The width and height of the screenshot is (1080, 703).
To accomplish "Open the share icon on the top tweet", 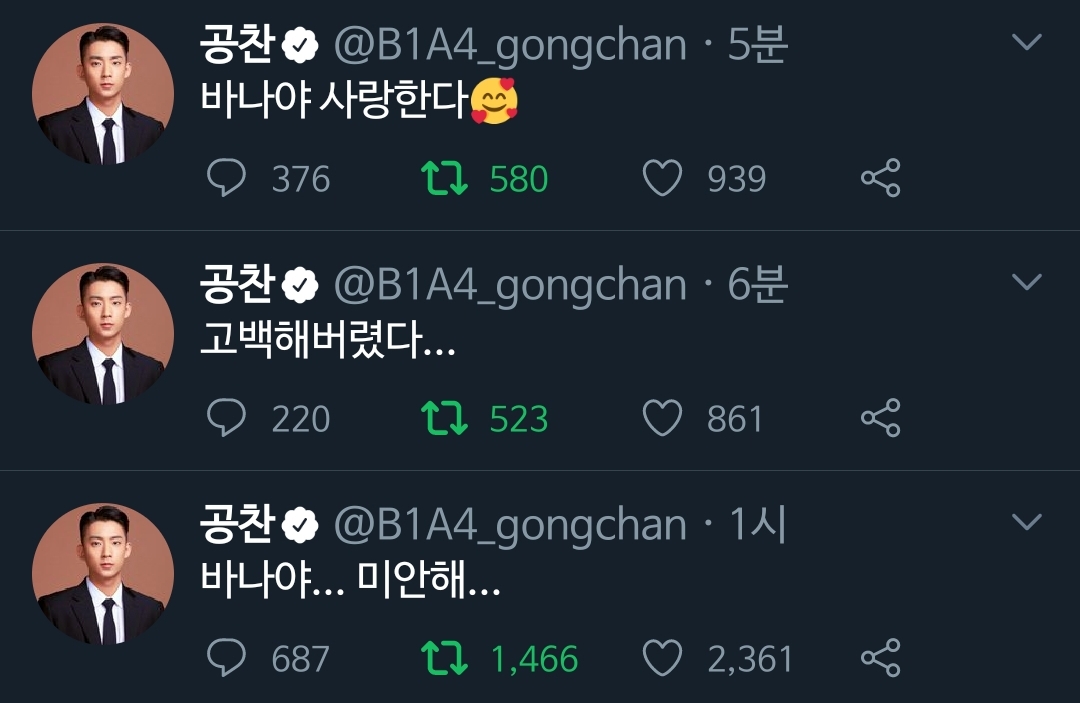I will pos(881,178).
